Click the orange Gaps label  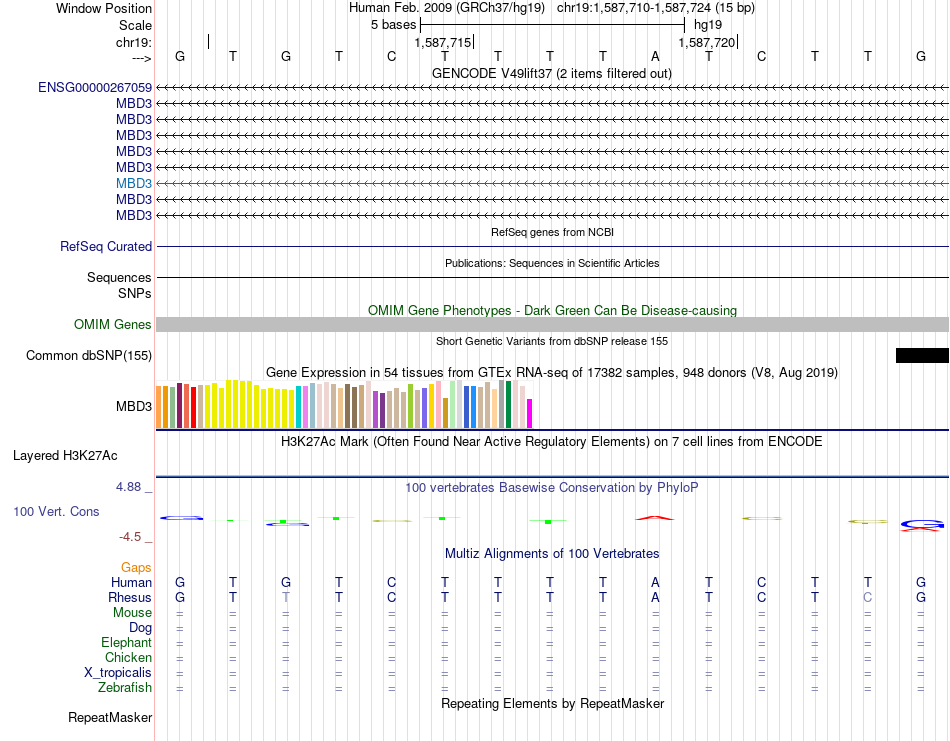point(136,568)
